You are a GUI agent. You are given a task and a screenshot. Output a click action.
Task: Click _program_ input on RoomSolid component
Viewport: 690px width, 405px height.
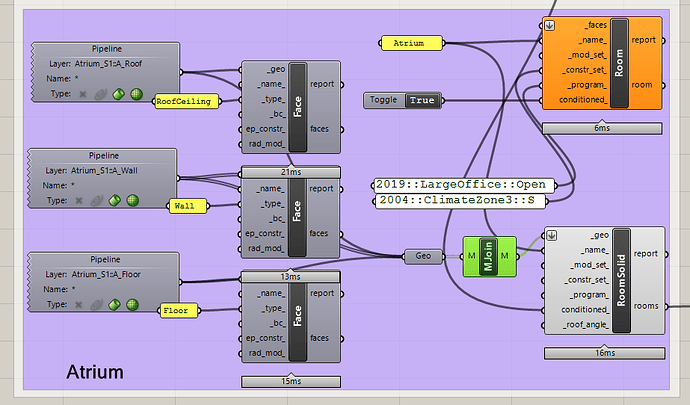(x=590, y=295)
